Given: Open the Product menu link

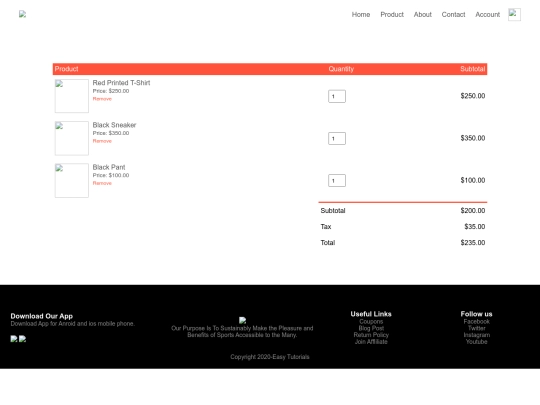Looking at the screenshot, I should 392,14.
